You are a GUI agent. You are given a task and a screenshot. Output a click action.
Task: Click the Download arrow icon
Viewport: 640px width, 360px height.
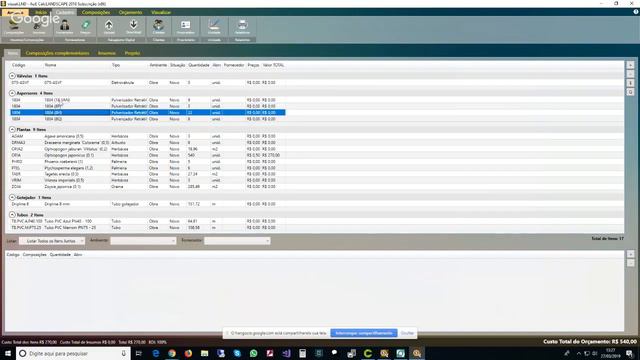133,27
